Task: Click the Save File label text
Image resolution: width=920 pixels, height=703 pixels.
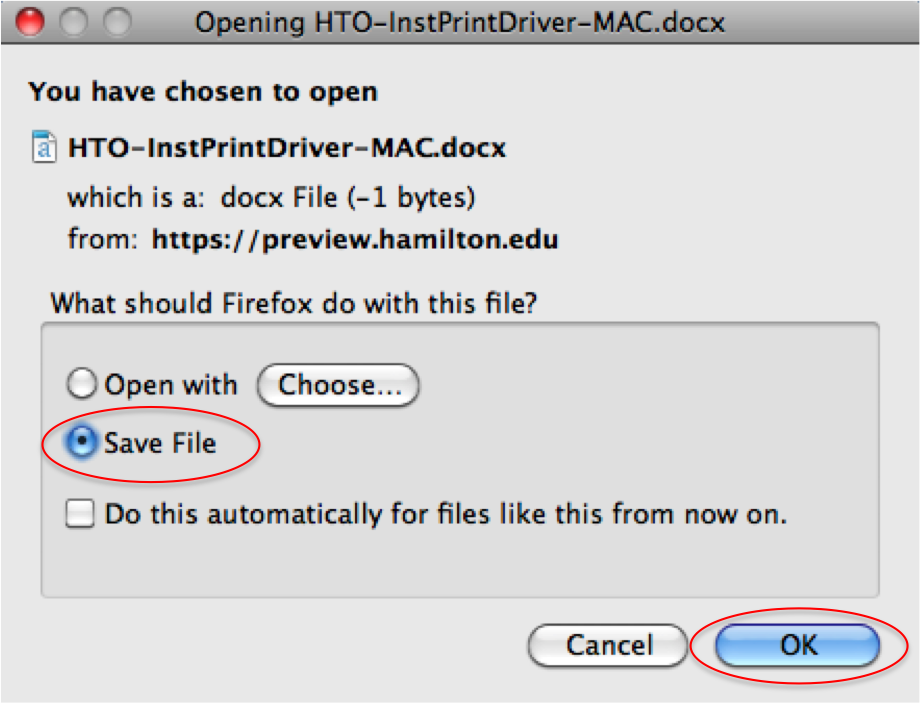Action: coord(160,442)
